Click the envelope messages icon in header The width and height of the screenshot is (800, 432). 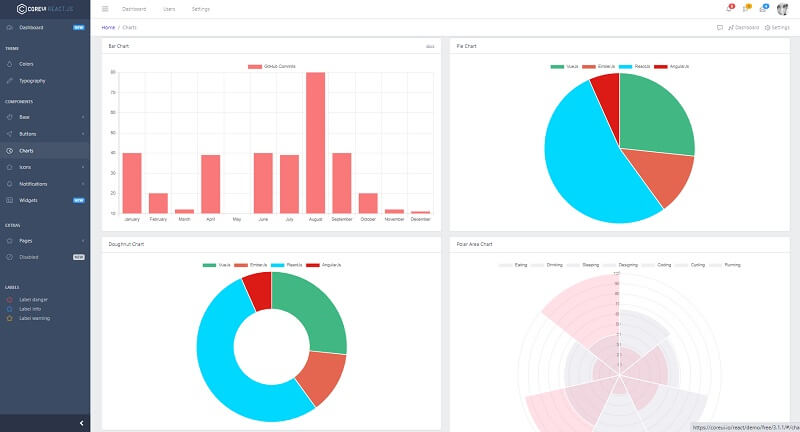tap(762, 9)
